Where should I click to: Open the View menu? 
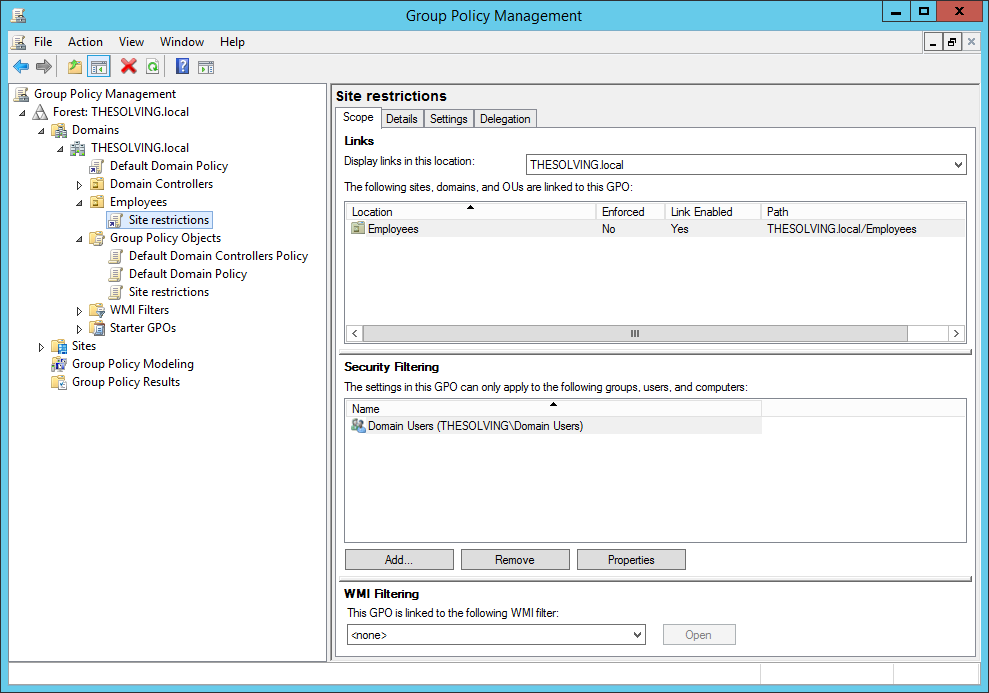point(131,42)
